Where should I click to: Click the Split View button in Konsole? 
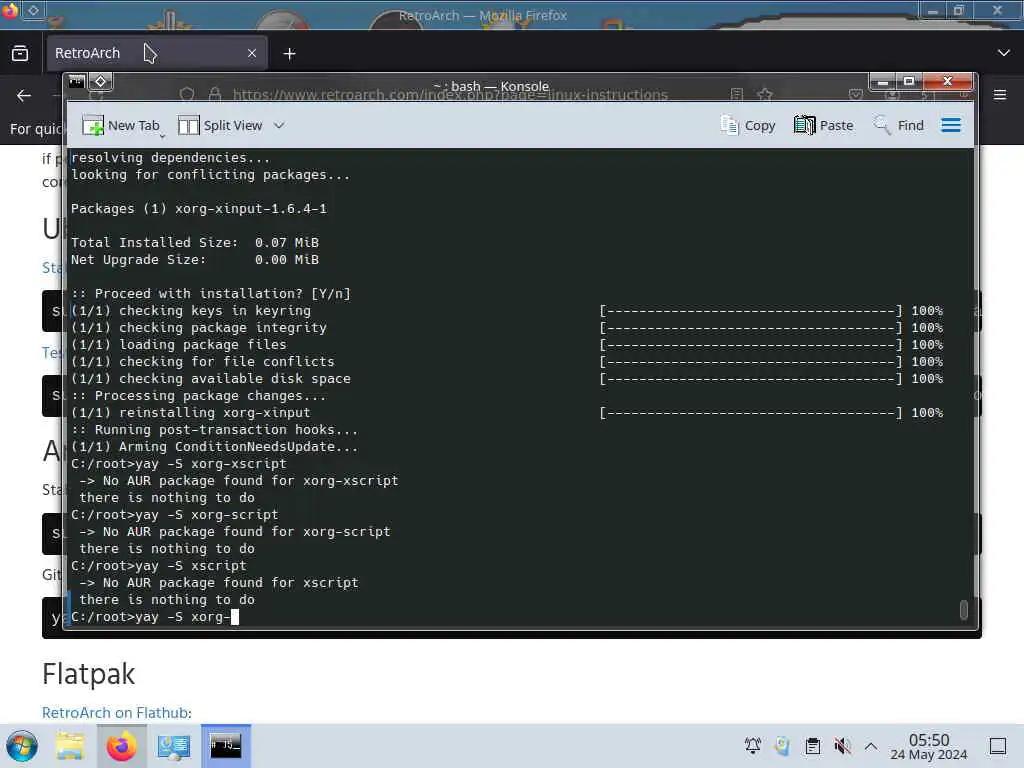point(220,125)
